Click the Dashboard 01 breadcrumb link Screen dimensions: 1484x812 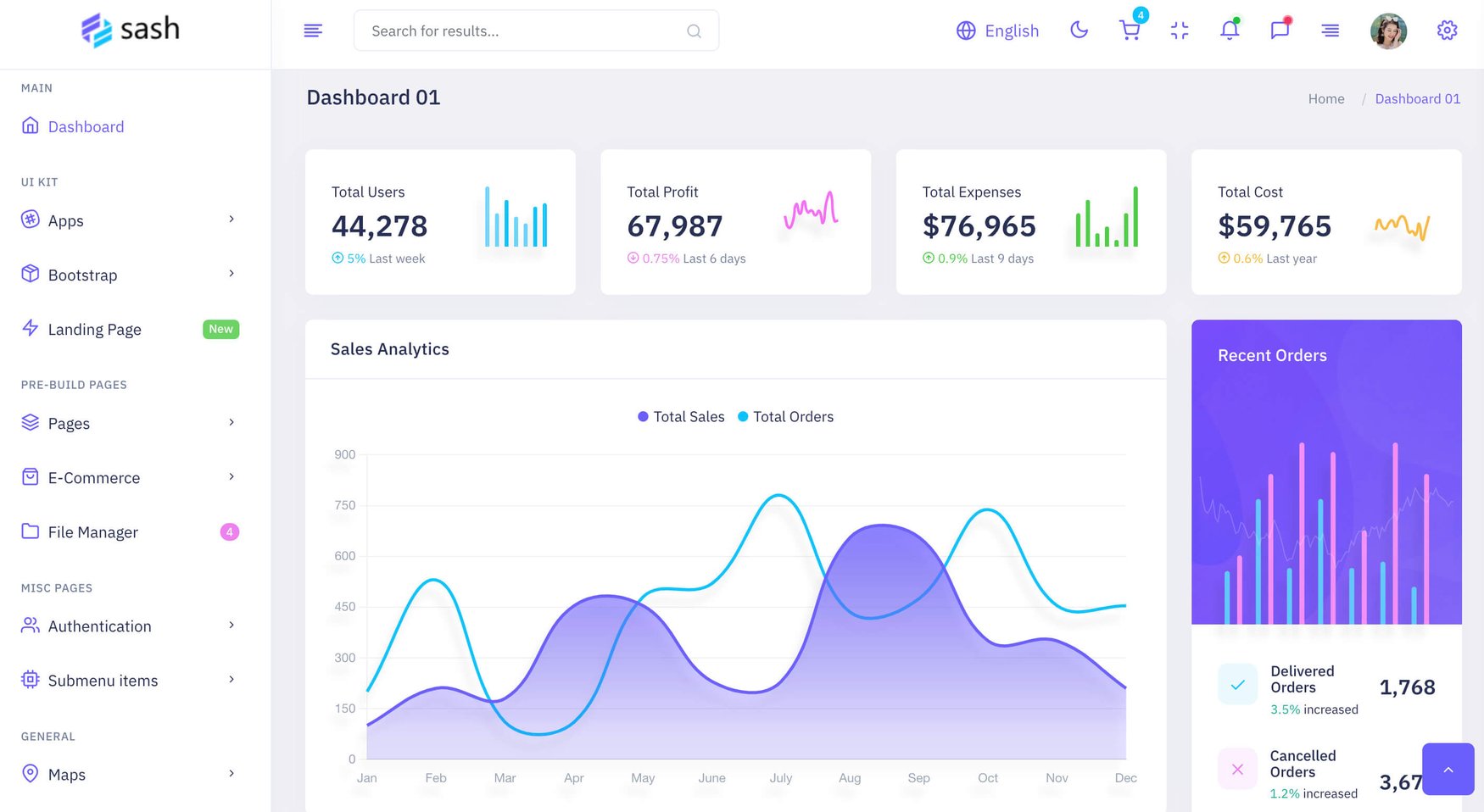1418,99
